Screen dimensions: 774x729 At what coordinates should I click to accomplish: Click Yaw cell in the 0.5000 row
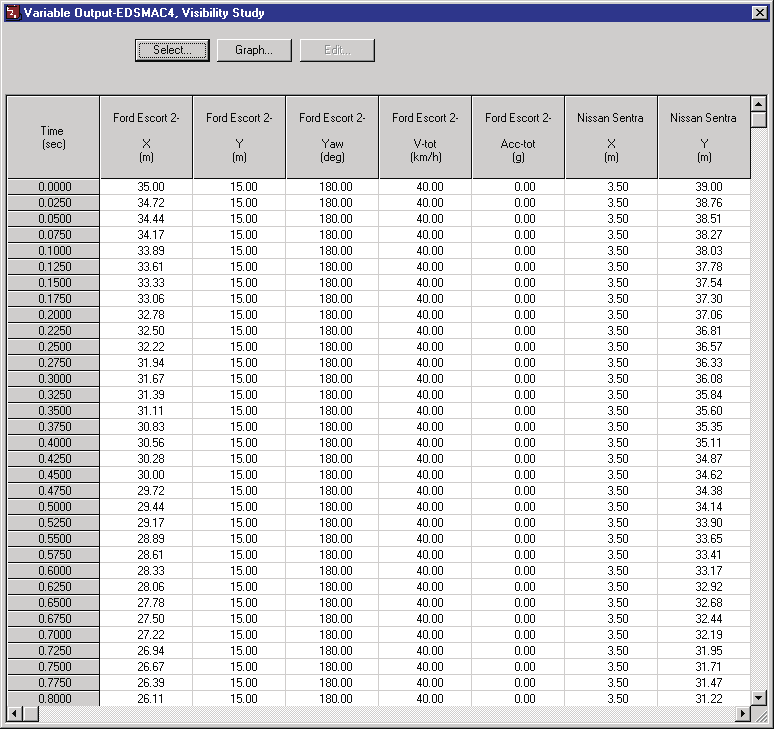click(x=332, y=506)
